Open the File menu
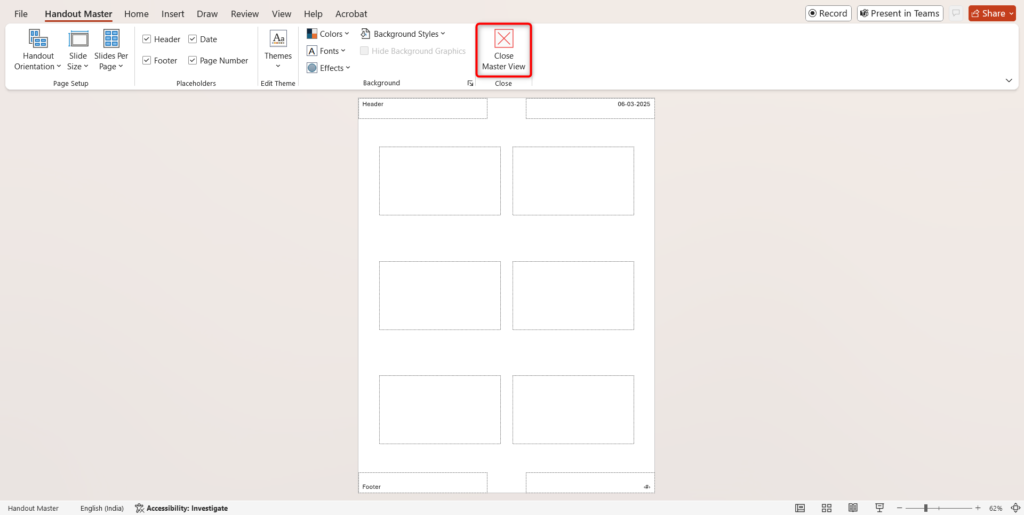Viewport: 1024px width, 515px height. click(21, 14)
